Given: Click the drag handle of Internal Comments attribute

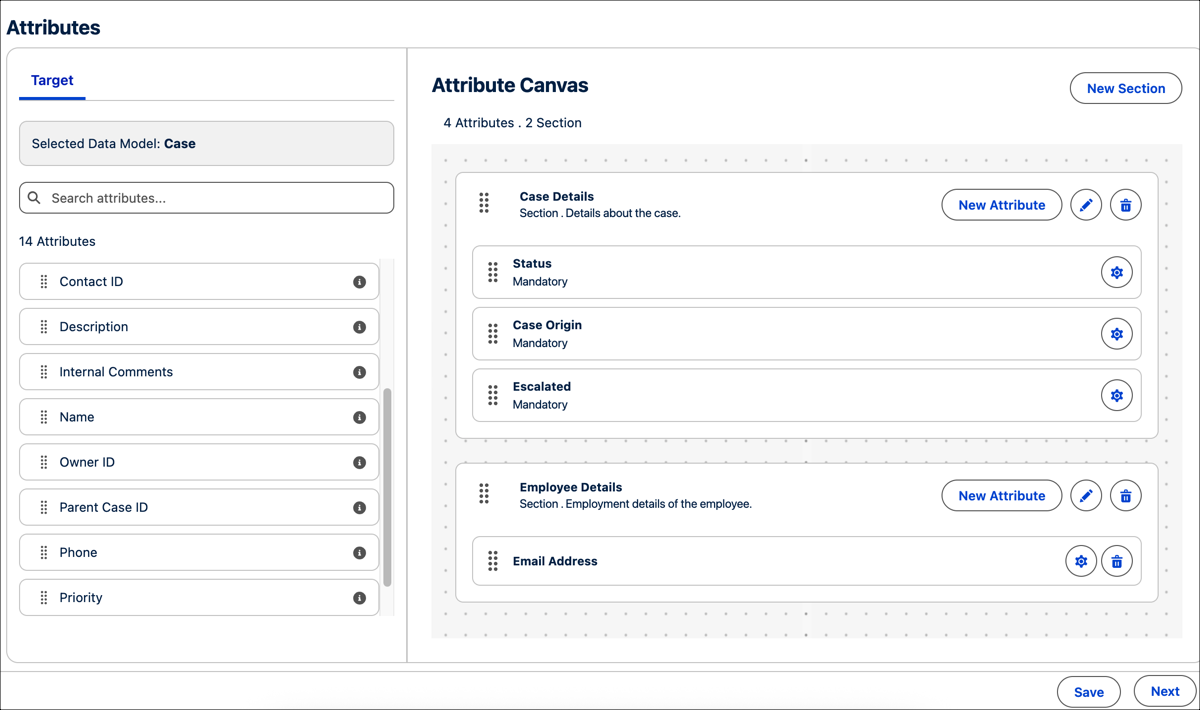Looking at the screenshot, I should click(x=44, y=372).
